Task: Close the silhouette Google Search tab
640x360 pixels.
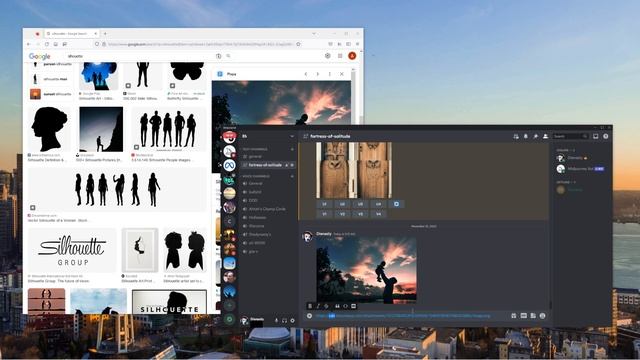Action: [x=96, y=33]
